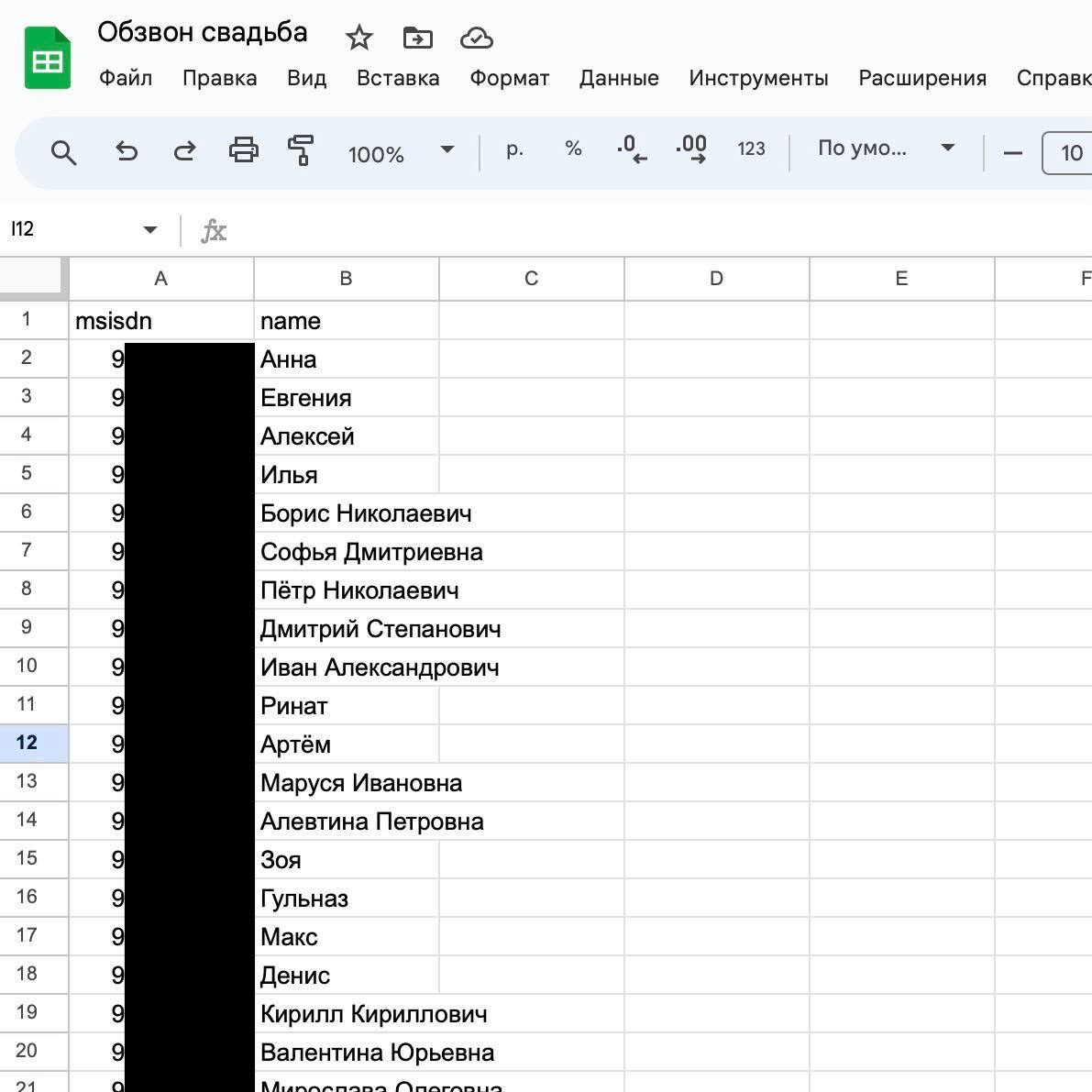Apply percent number format
Viewport: 1092px width, 1092px height.
pos(573,149)
